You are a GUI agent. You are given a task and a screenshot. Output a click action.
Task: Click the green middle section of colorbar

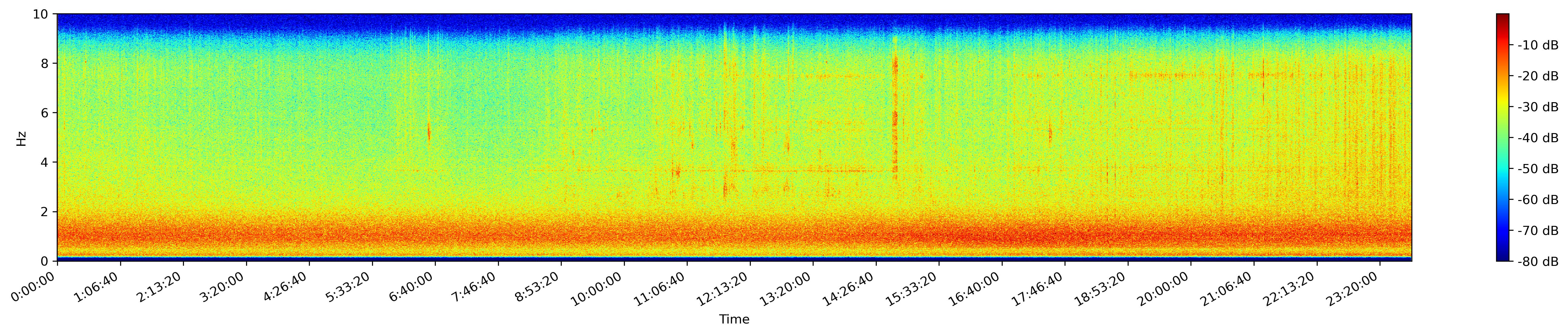pyautogui.click(x=1502, y=138)
